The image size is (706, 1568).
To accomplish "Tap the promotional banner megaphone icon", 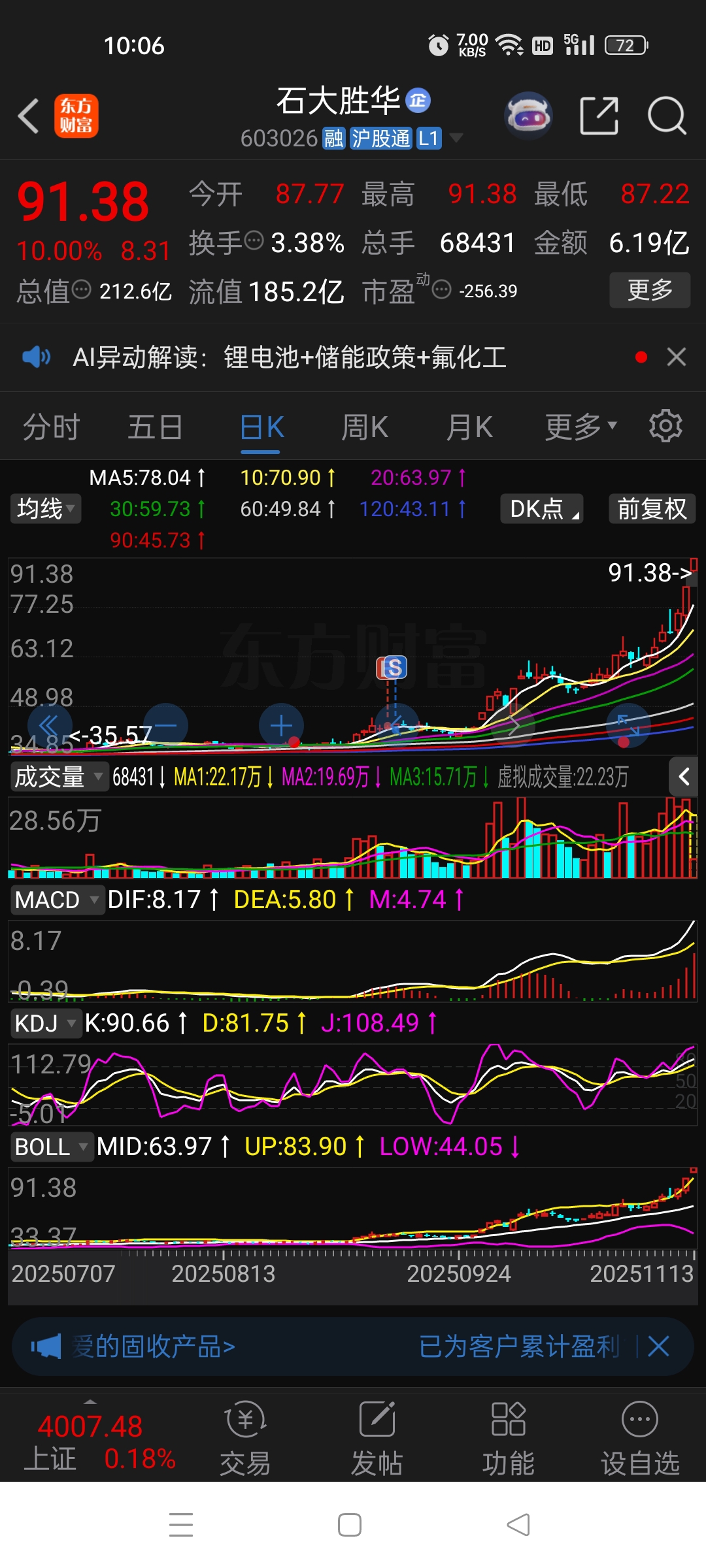I will pyautogui.click(x=46, y=1347).
